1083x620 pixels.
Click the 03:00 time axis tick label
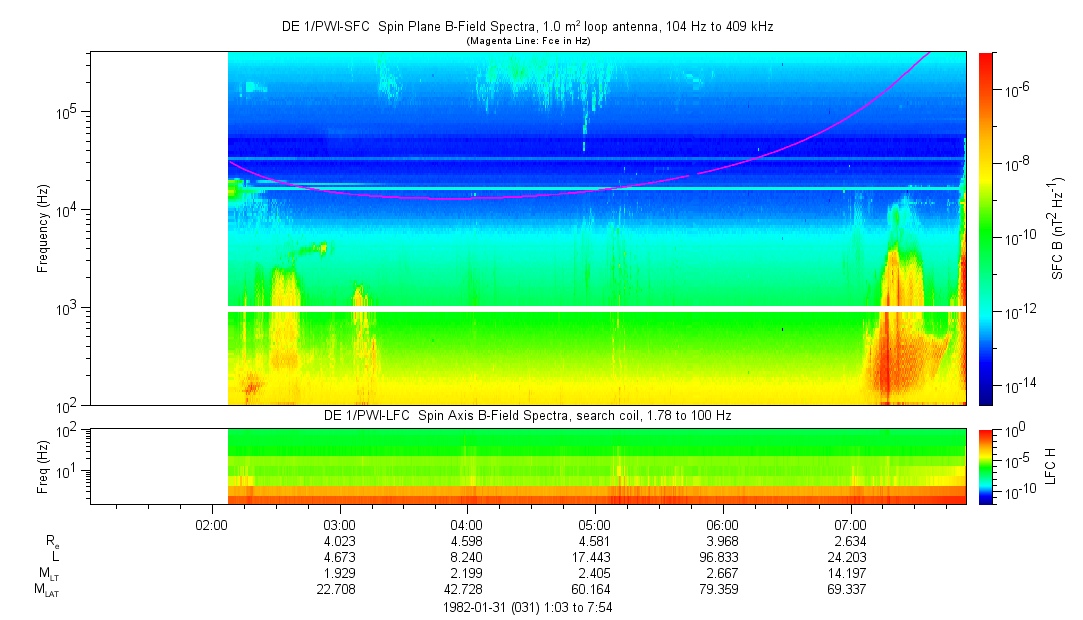pos(340,524)
